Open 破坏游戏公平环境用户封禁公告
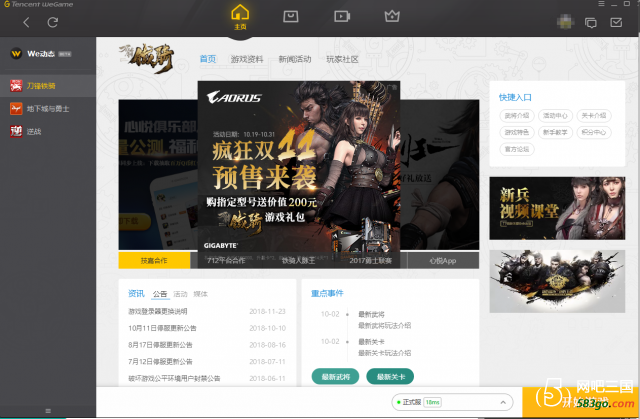Viewport: 640px width, 419px height. point(174,378)
